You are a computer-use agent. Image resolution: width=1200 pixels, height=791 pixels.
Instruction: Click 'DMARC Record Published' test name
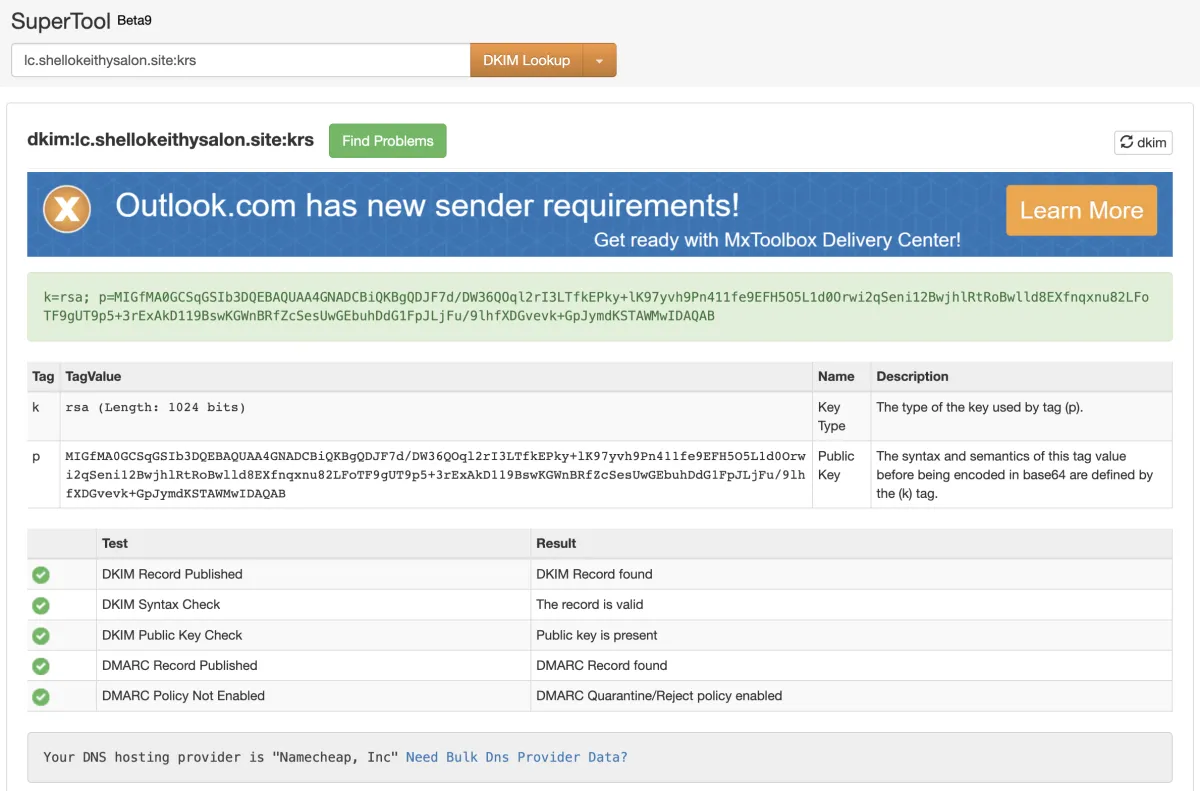pos(180,665)
